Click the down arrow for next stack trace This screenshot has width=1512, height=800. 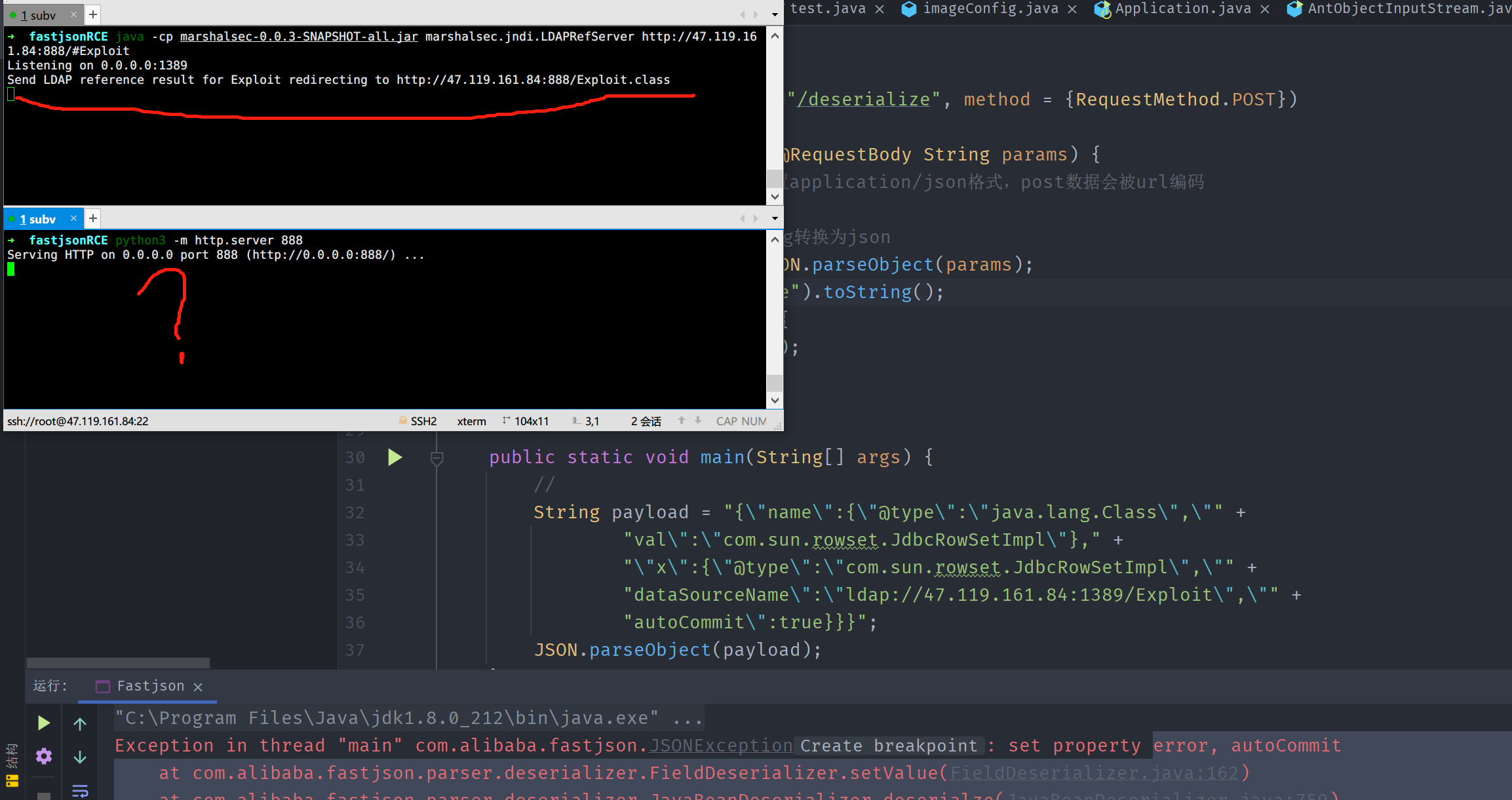[80, 757]
